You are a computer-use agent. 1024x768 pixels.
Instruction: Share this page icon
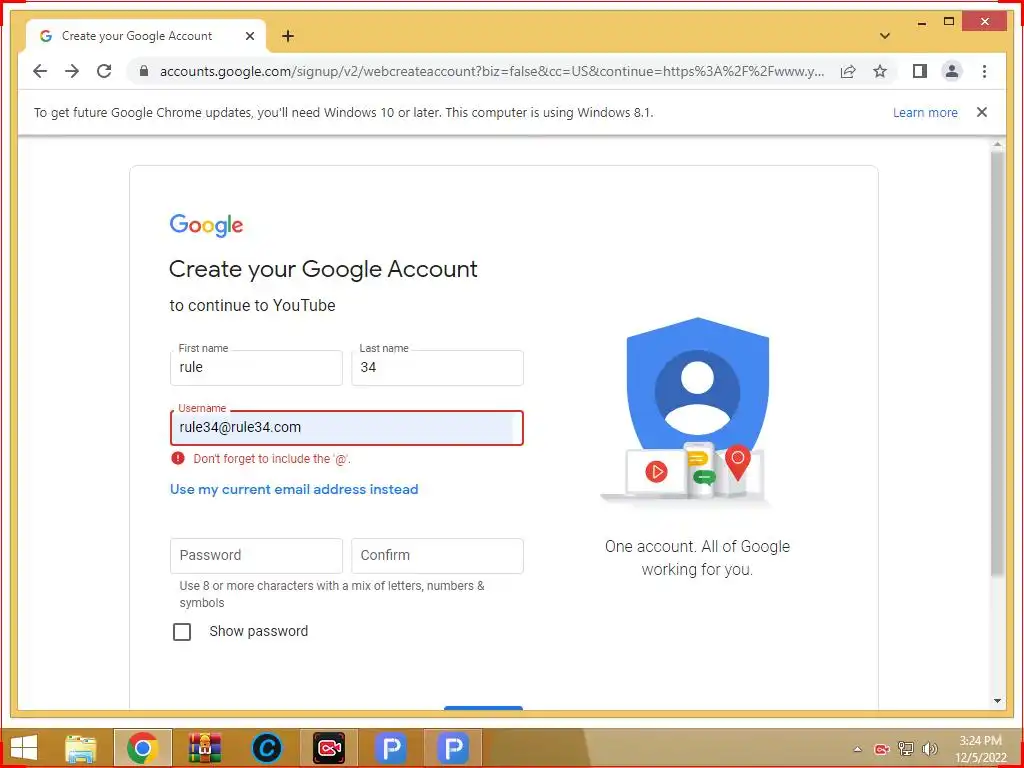coord(848,71)
